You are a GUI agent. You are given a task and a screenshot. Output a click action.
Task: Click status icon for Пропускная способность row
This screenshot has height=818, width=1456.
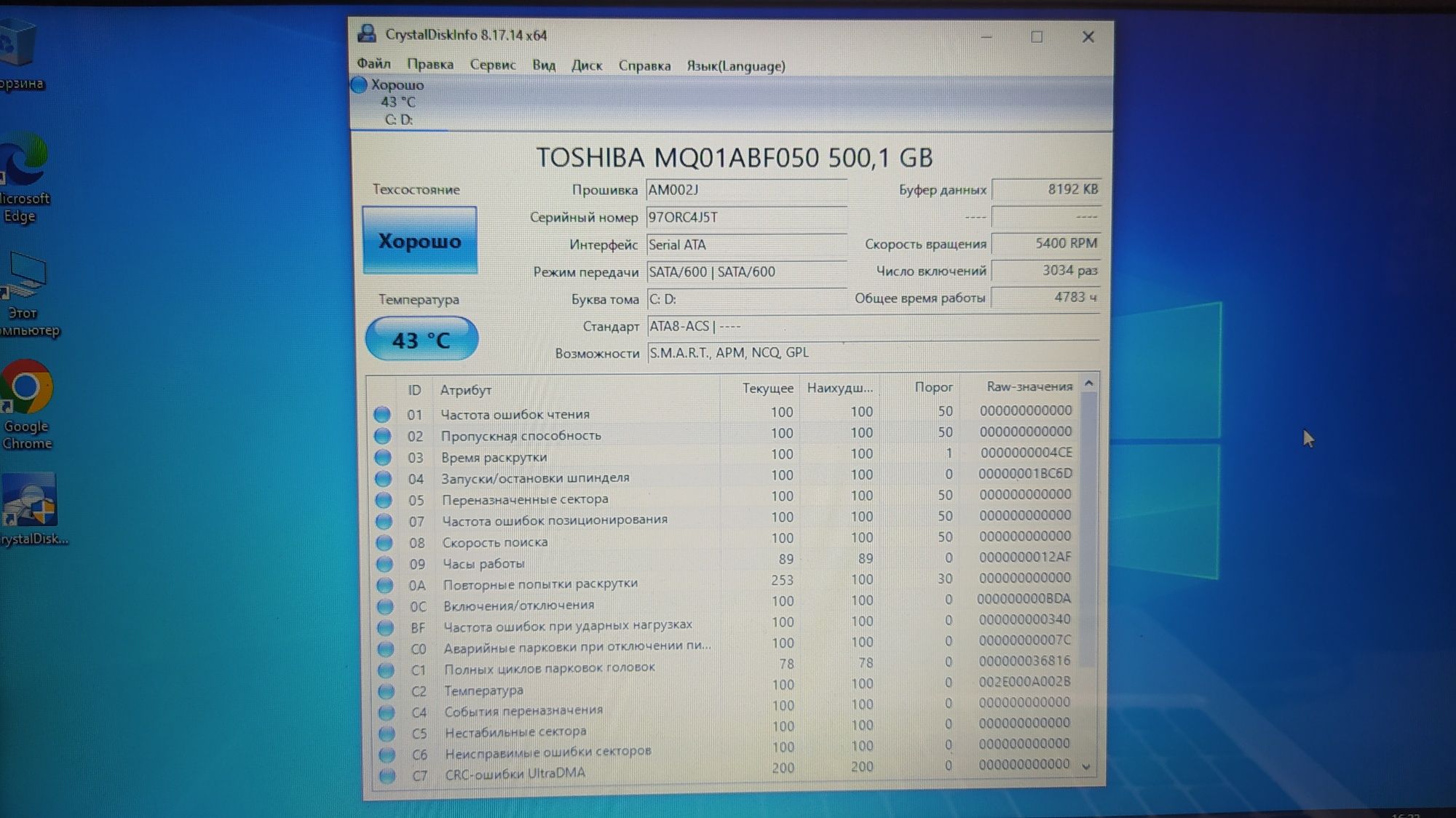(382, 436)
